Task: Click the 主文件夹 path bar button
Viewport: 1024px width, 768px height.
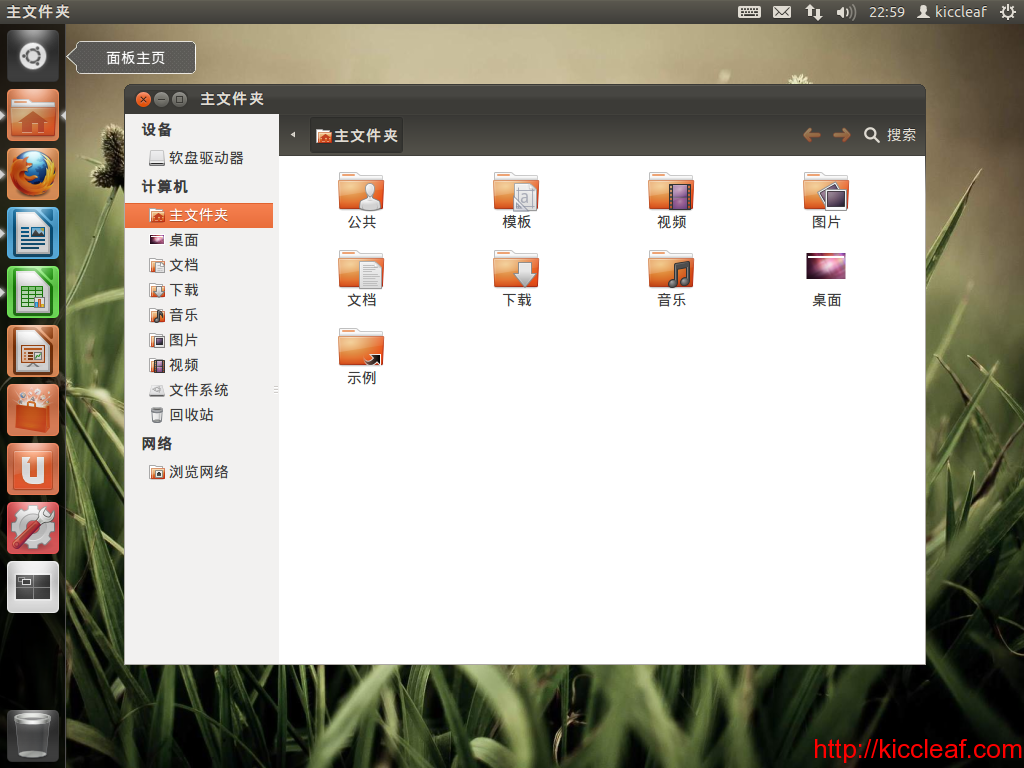Action: pos(357,135)
